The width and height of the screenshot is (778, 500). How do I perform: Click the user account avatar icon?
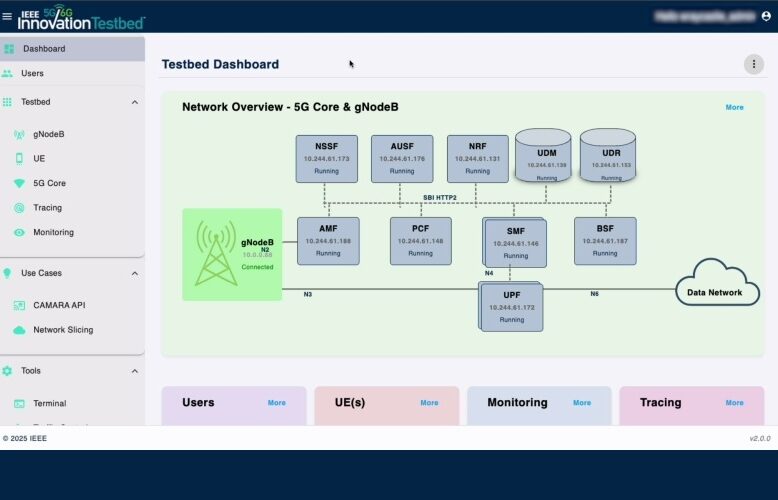(766, 16)
